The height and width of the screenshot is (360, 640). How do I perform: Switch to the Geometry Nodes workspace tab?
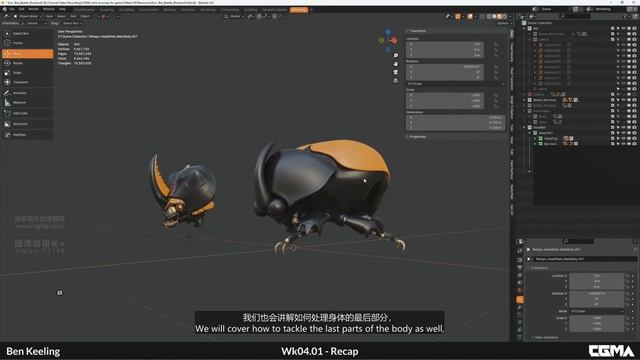[x=274, y=9]
